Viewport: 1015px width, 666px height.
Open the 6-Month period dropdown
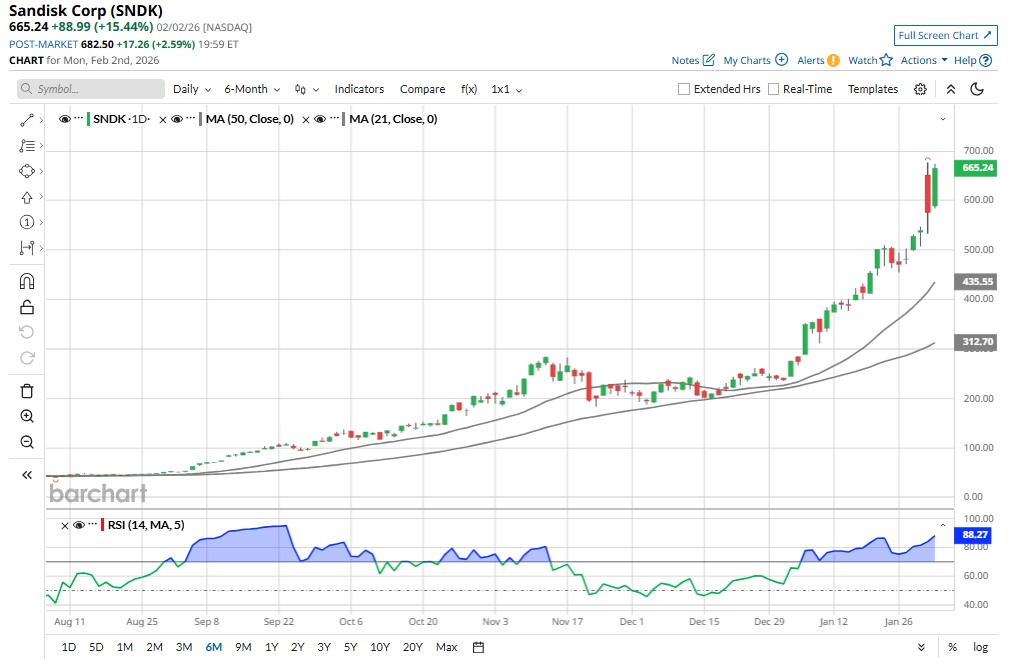point(252,89)
